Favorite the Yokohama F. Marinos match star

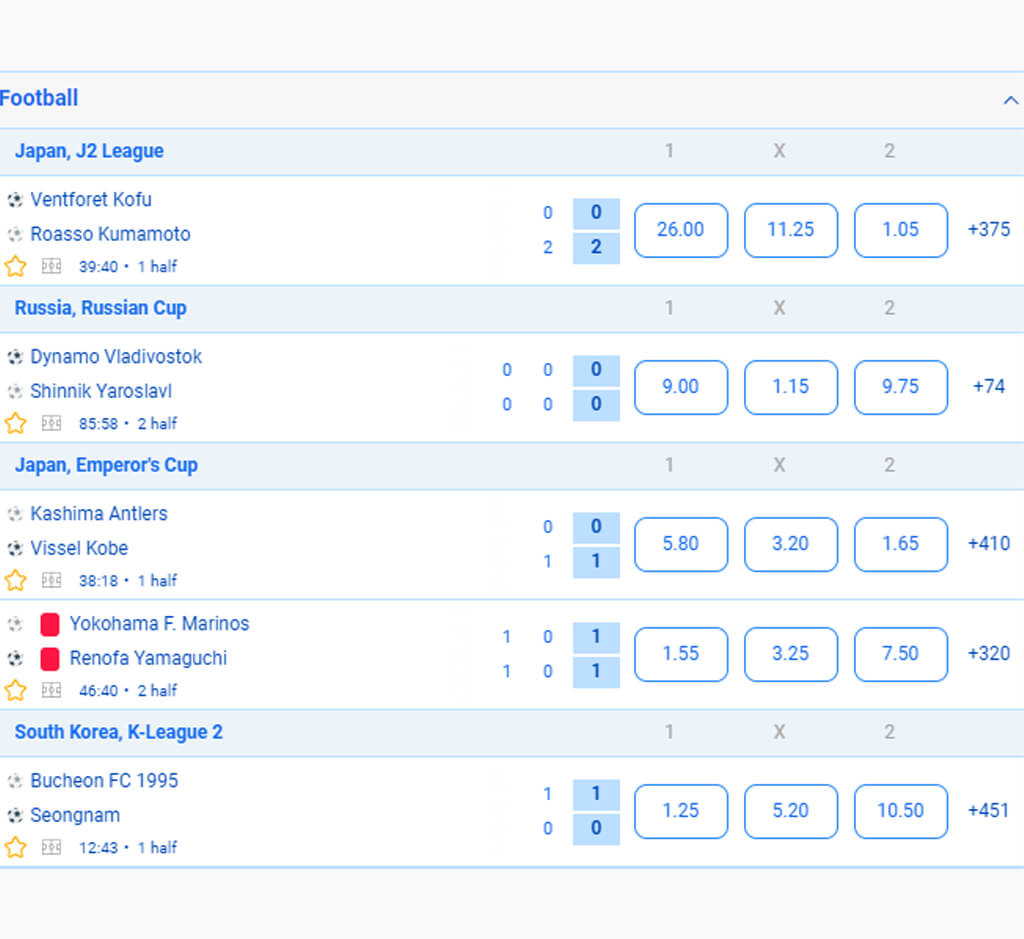tap(15, 690)
